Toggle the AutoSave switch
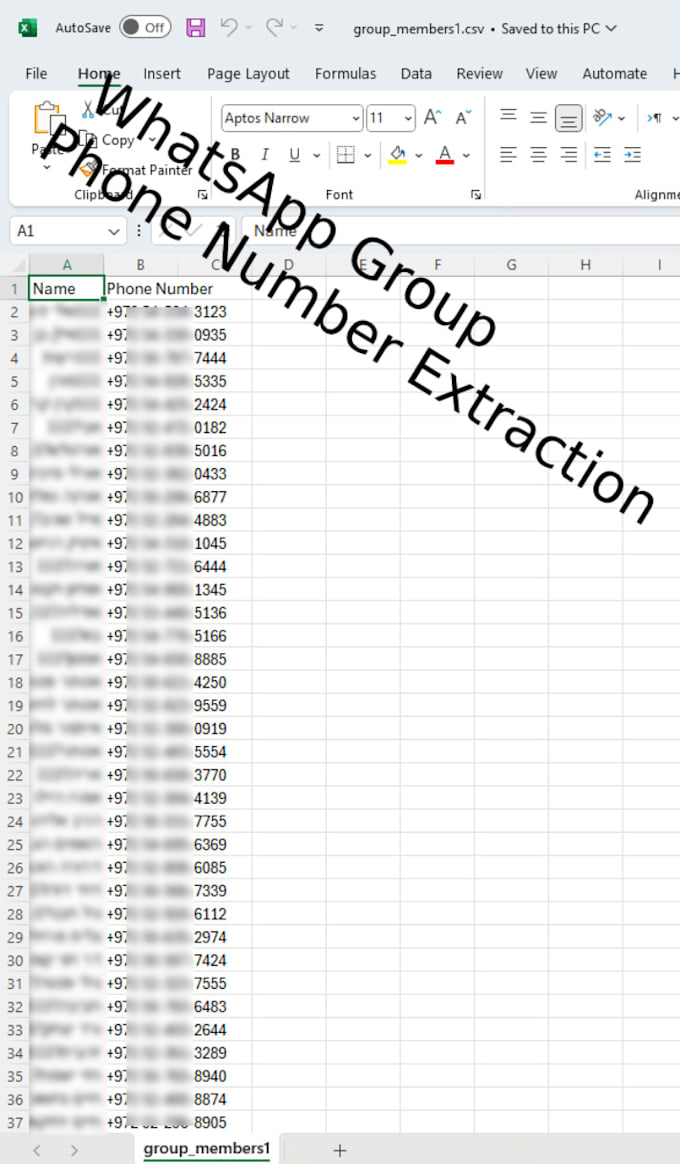The image size is (680, 1164). coord(146,27)
